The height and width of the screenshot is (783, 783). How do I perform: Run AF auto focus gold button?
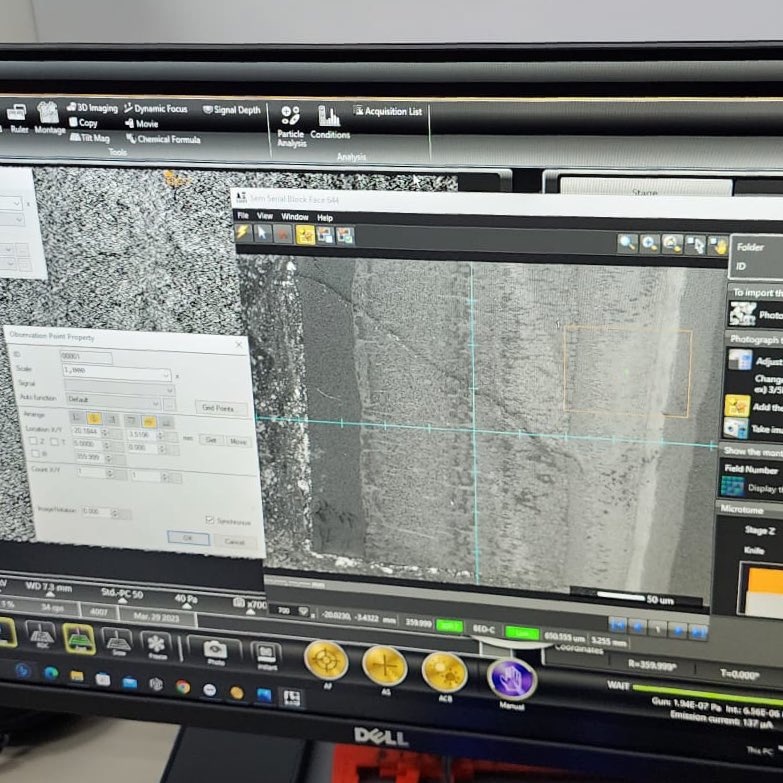pyautogui.click(x=326, y=660)
